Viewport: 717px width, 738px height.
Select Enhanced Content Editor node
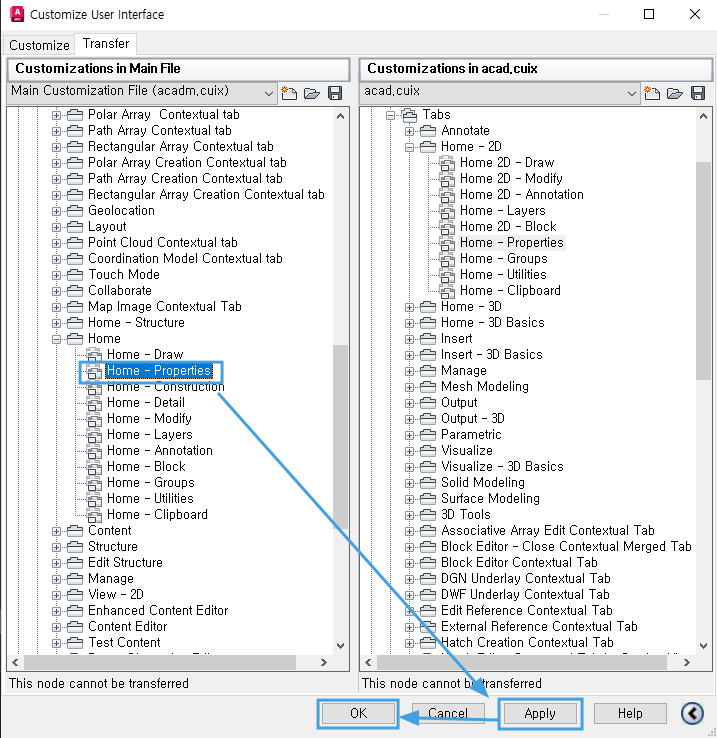158,610
